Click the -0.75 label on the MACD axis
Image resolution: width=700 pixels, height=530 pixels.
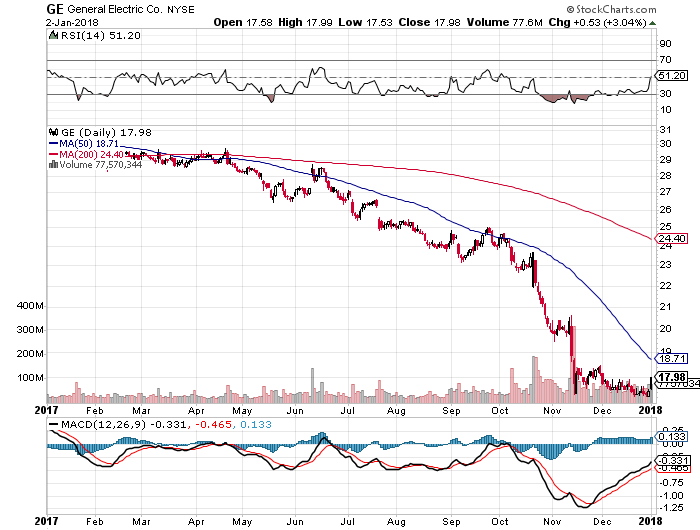coord(671,483)
